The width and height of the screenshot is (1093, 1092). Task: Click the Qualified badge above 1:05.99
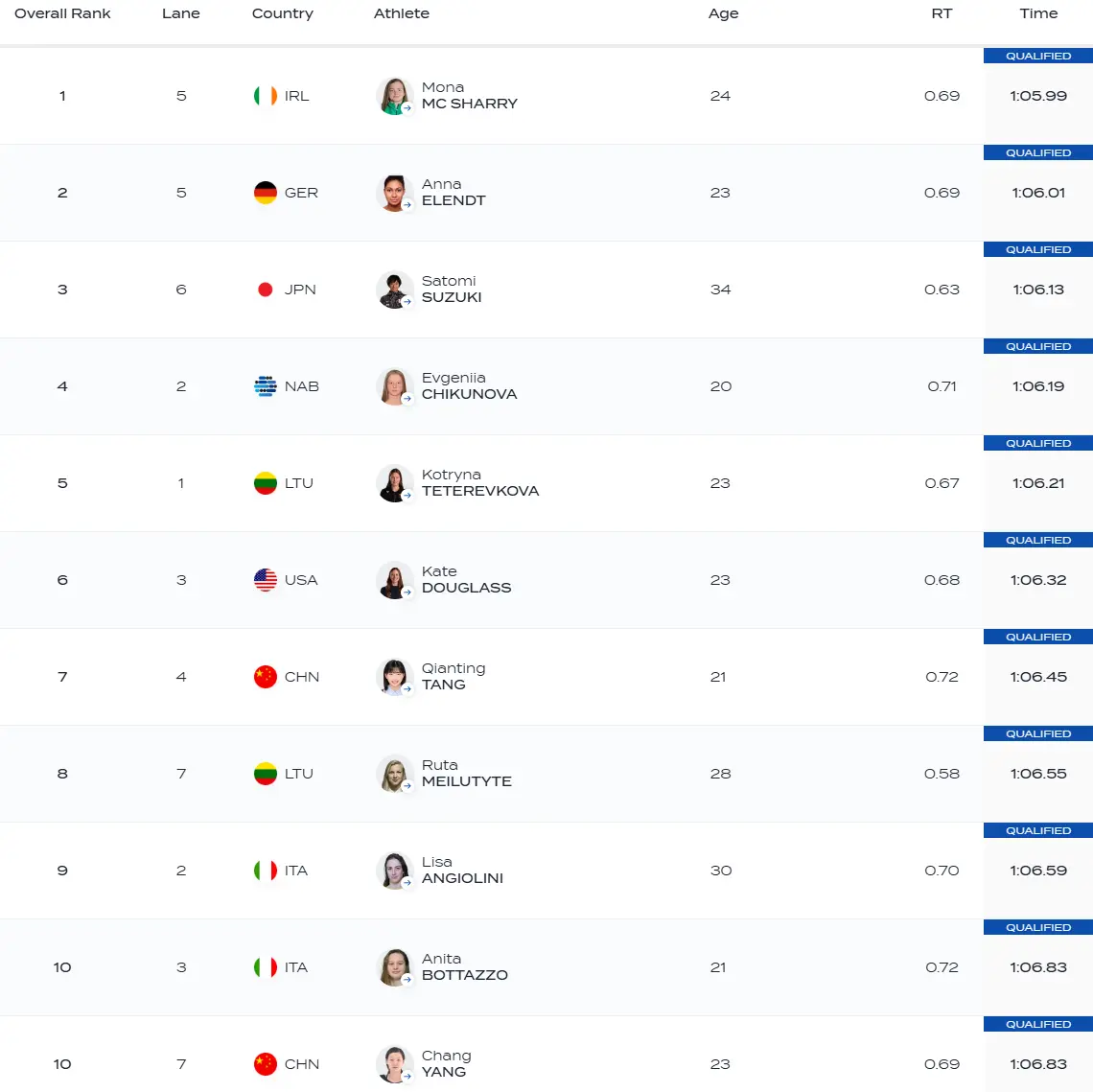[1038, 56]
